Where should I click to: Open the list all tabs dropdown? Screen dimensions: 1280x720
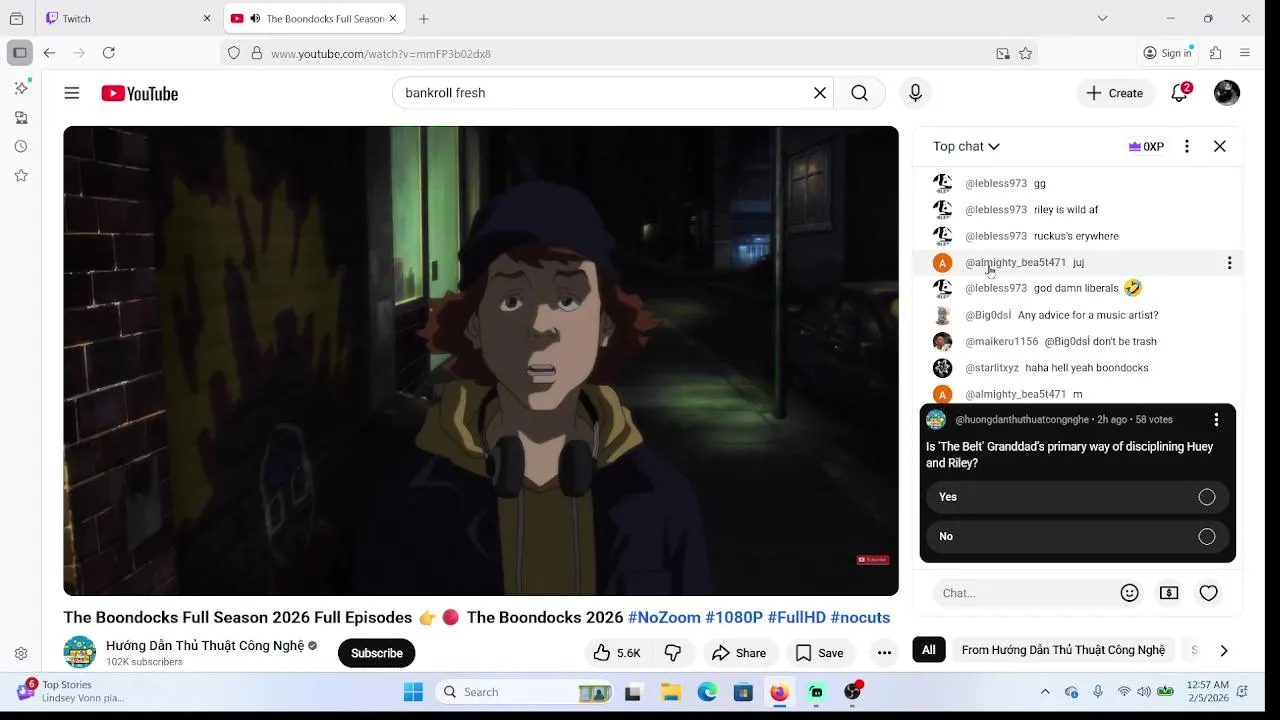point(1102,18)
